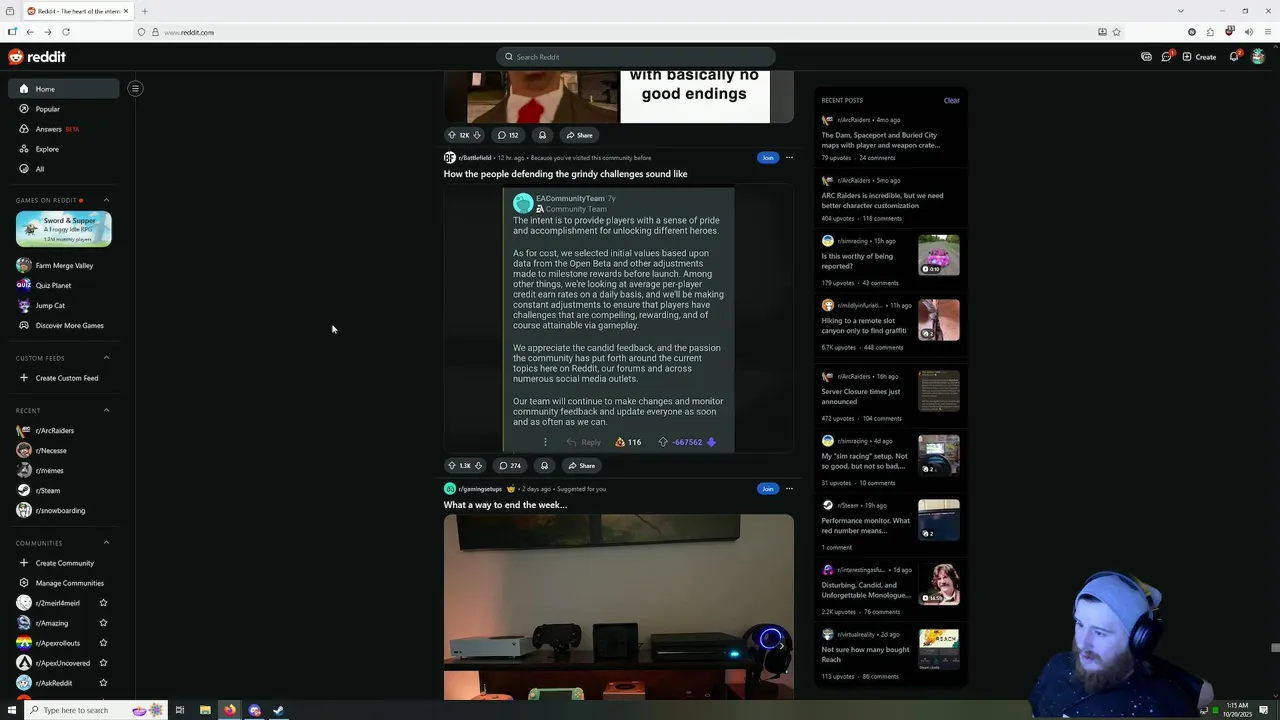The width and height of the screenshot is (1280, 720).
Task: Open the Home feed
Action: (64, 89)
